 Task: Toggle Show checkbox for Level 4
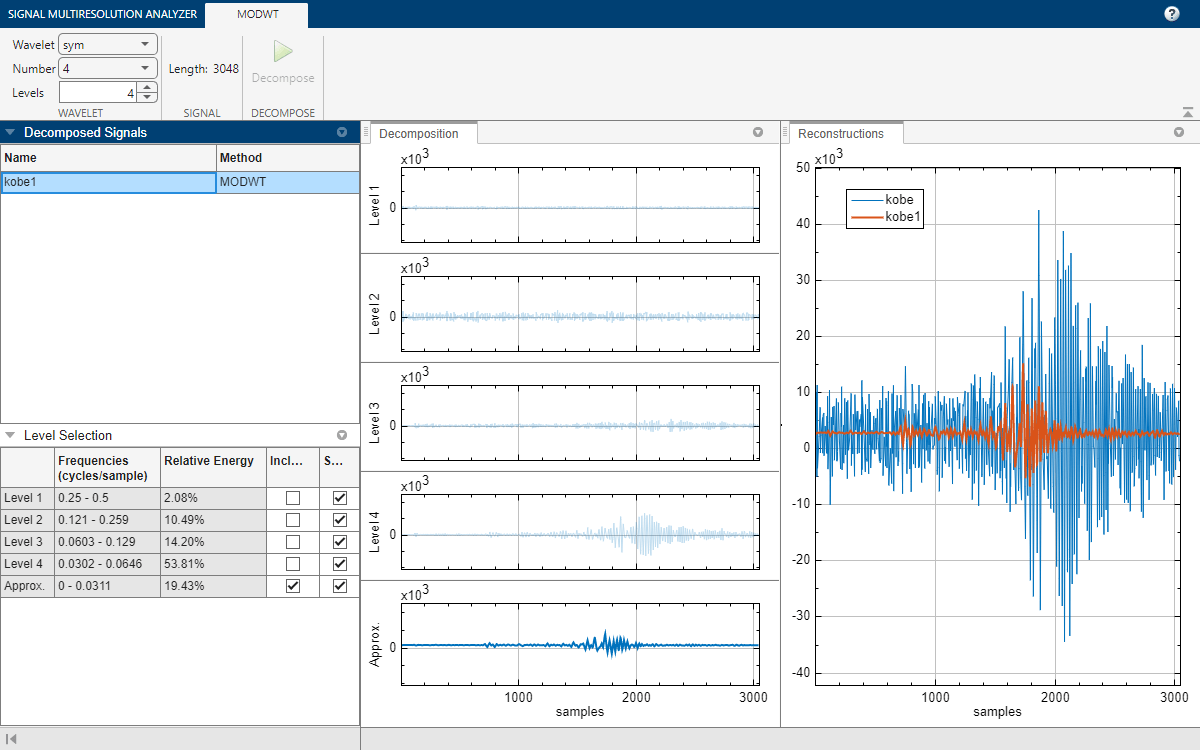(x=340, y=564)
